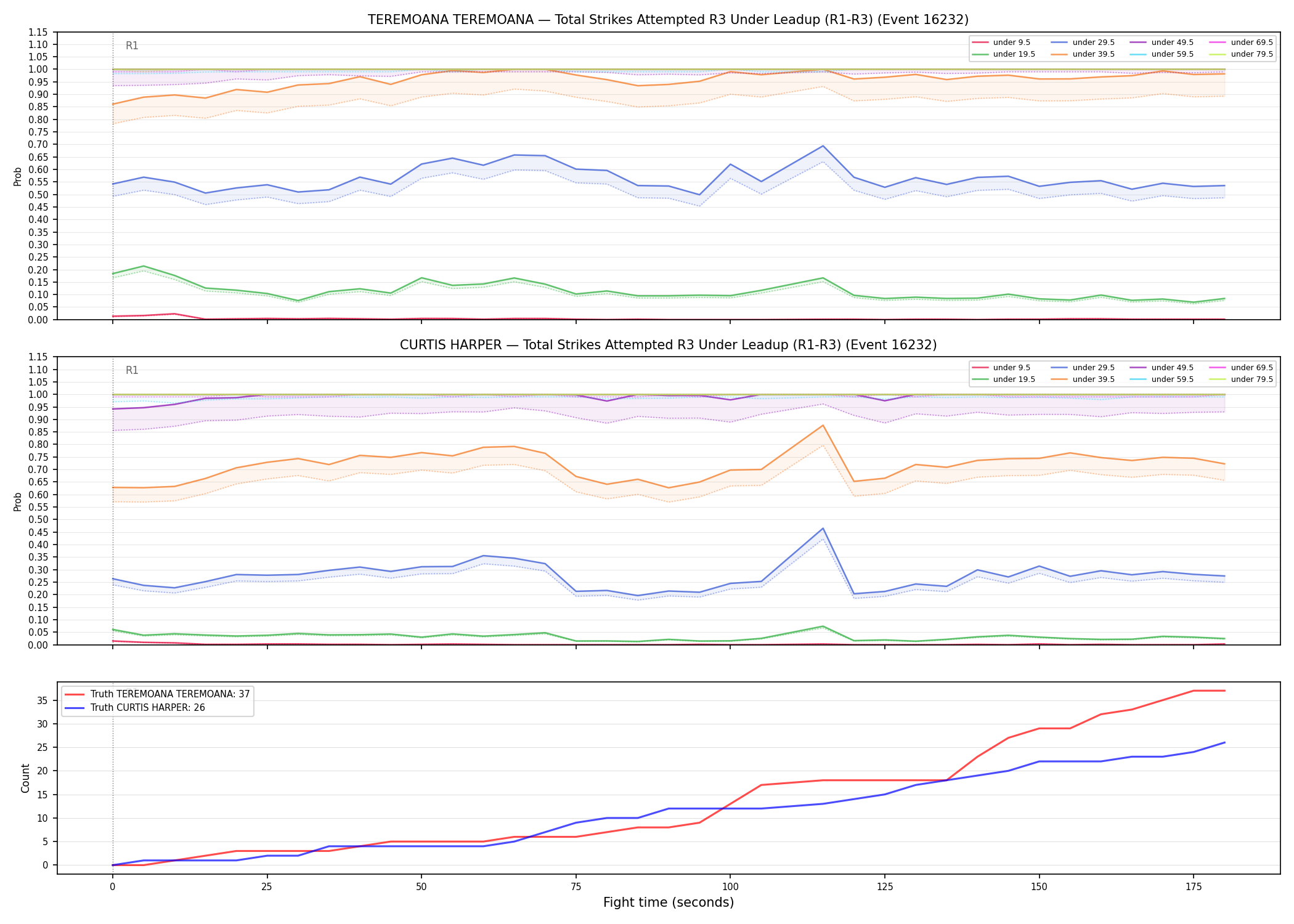Click 'under 39.5' legend entry in Curtis Harper chart
The image size is (1294, 924).
pos(1083,379)
